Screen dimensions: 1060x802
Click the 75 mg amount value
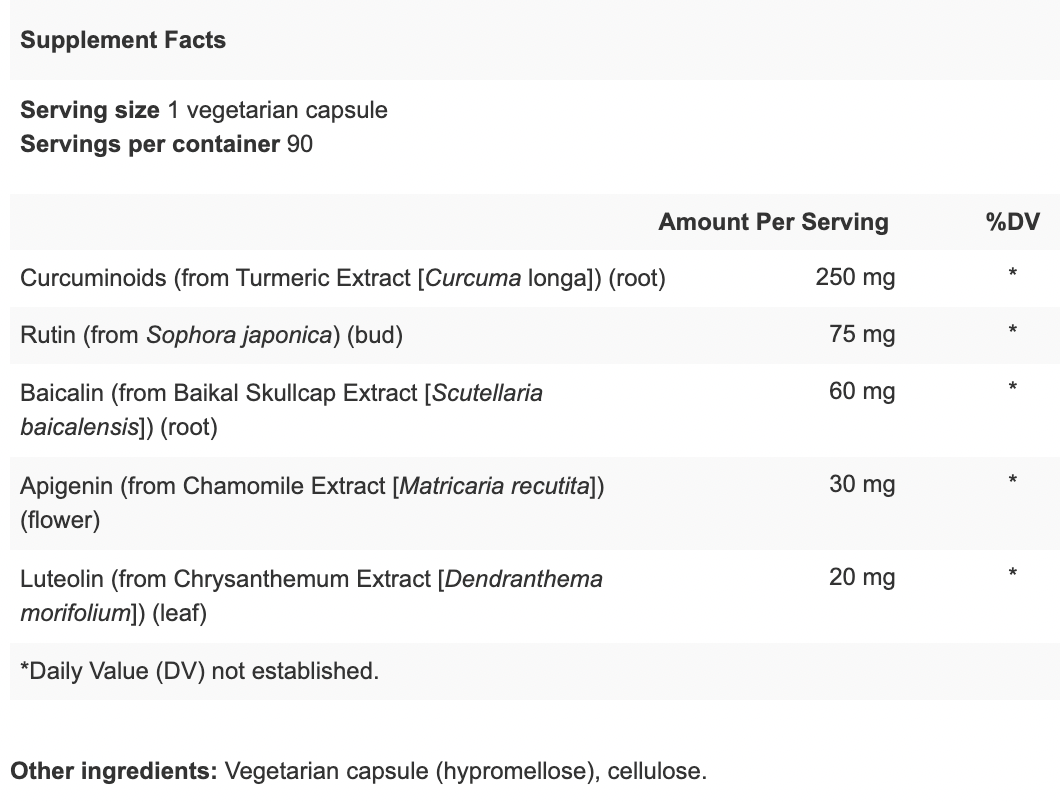point(862,334)
